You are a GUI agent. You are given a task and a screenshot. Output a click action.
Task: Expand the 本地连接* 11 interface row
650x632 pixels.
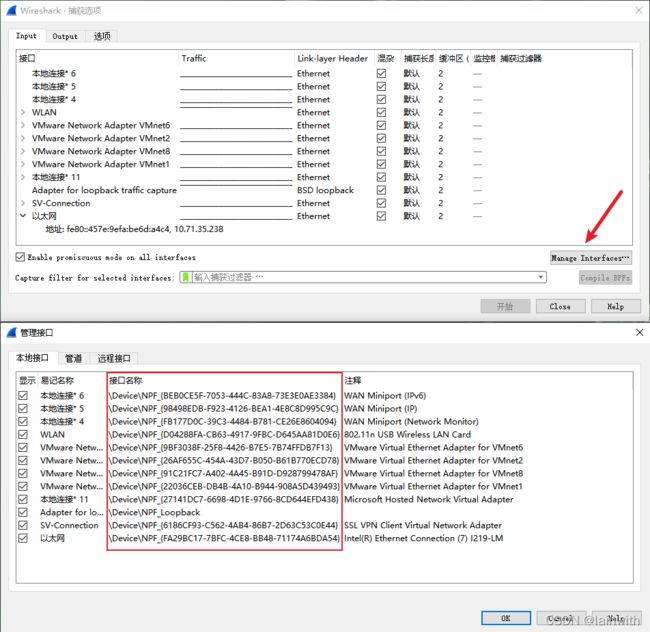(x=23, y=177)
